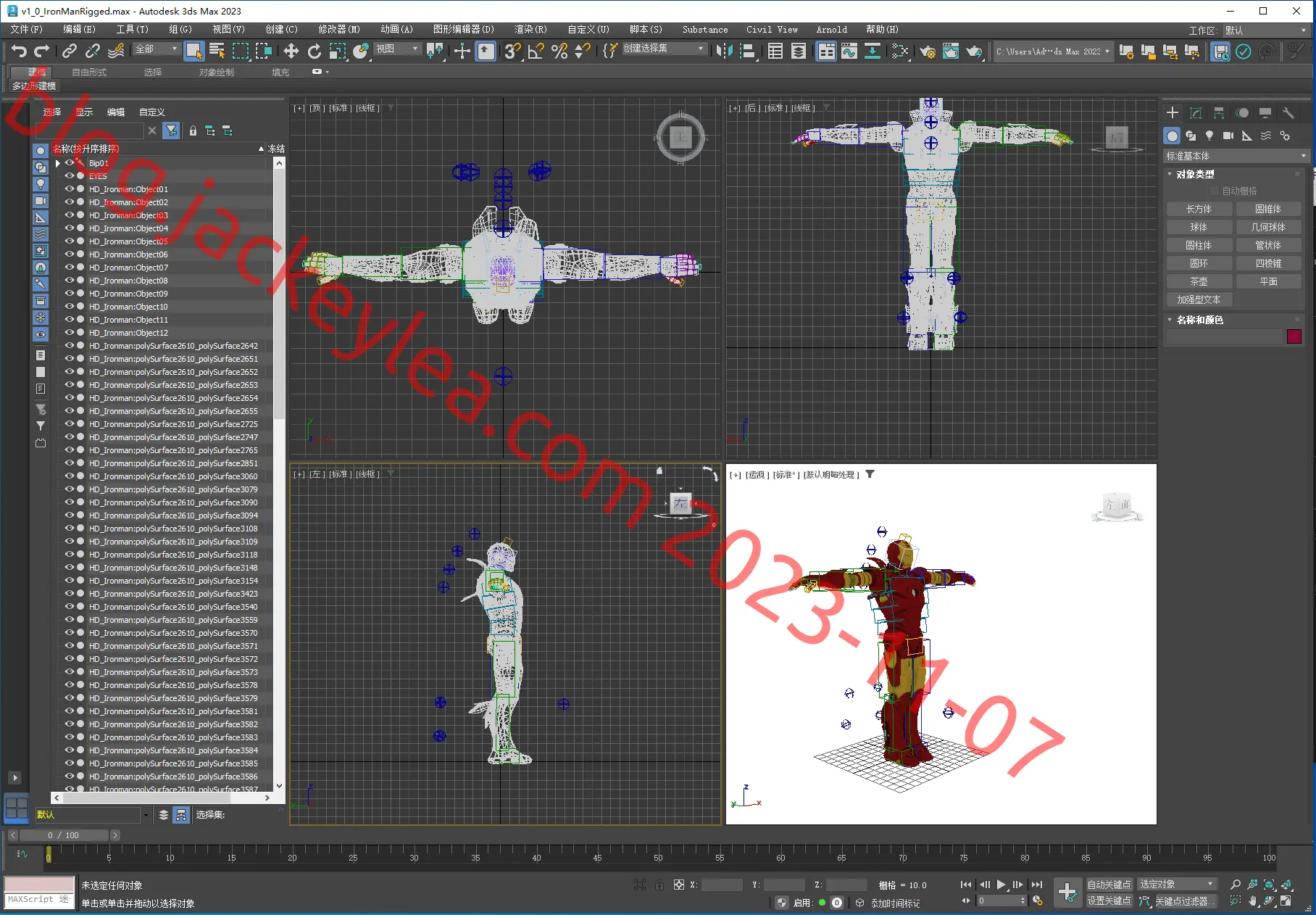
Task: Click the Undo arrow icon
Action: point(19,51)
